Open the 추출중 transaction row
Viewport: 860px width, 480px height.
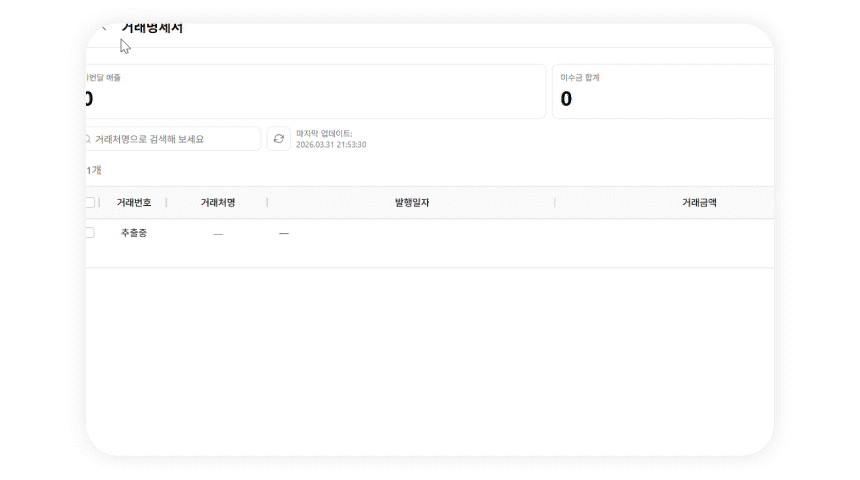pyautogui.click(x=133, y=232)
